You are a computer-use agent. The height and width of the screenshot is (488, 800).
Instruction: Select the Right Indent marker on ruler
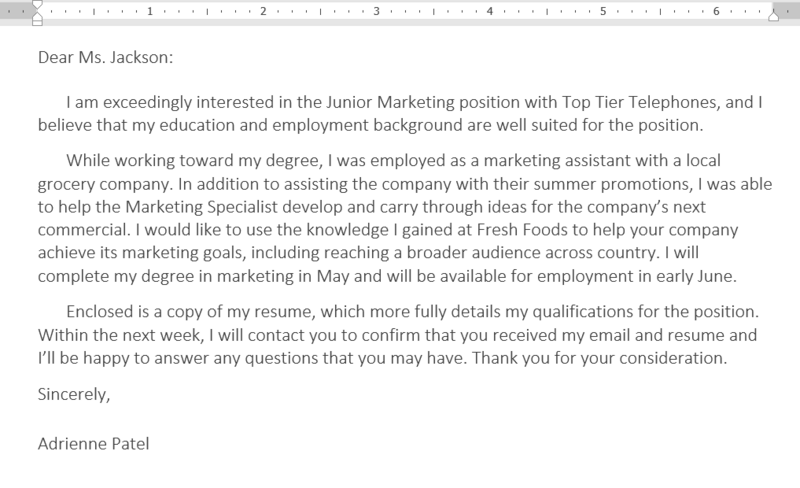click(773, 16)
